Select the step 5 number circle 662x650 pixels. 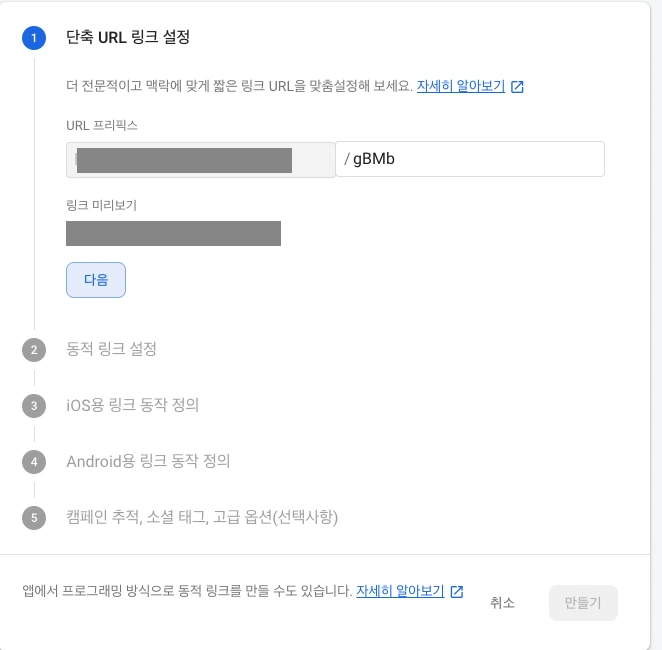[34, 517]
